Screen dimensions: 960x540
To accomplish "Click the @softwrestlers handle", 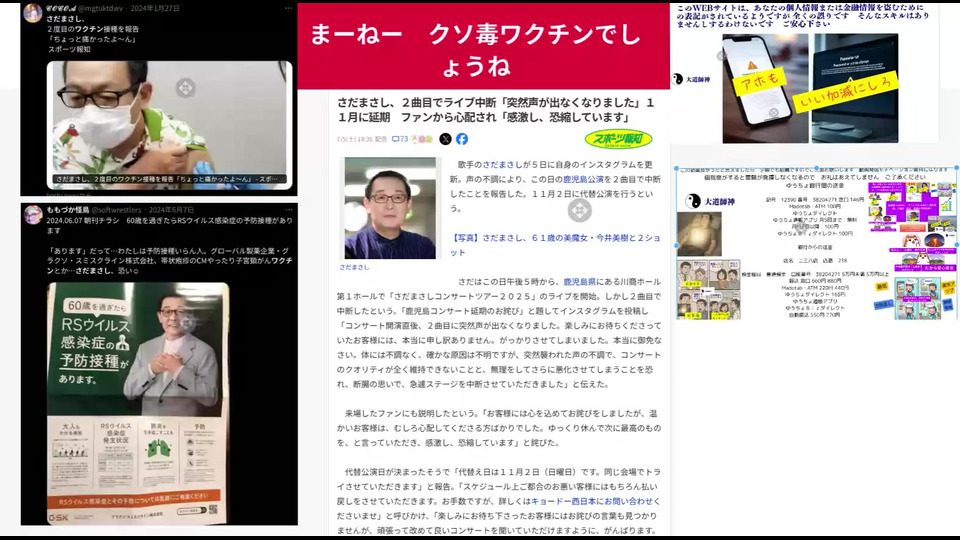I will click(116, 210).
